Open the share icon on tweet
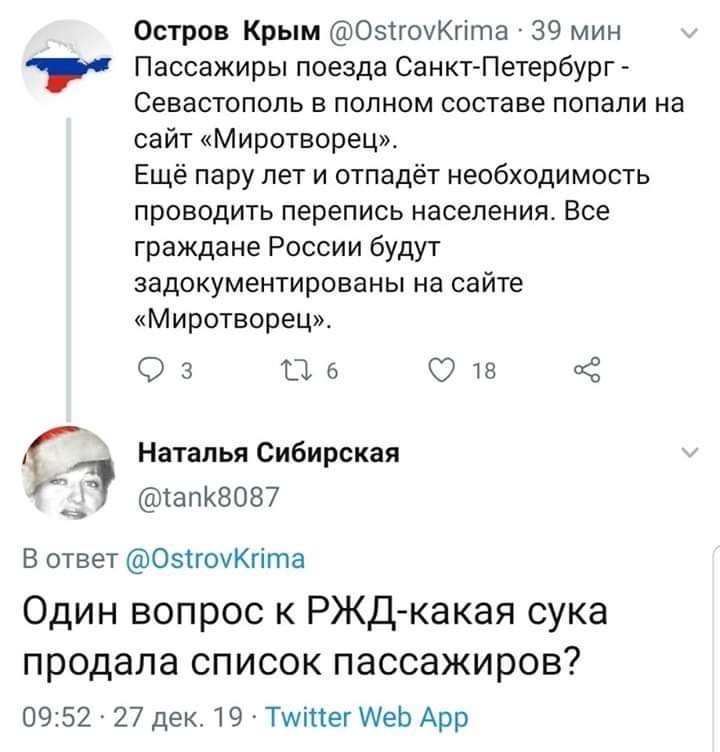Viewport: 720px width, 752px height. point(587,370)
